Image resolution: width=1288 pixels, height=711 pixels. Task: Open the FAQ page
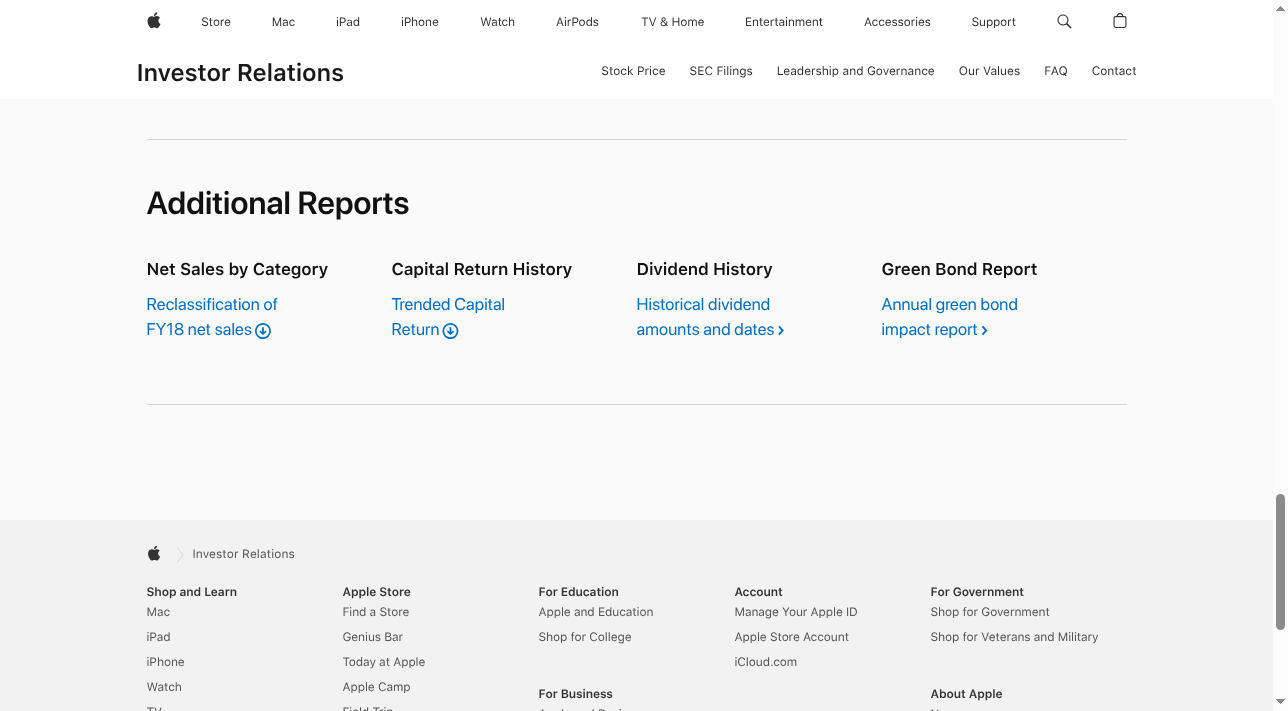[x=1056, y=71]
